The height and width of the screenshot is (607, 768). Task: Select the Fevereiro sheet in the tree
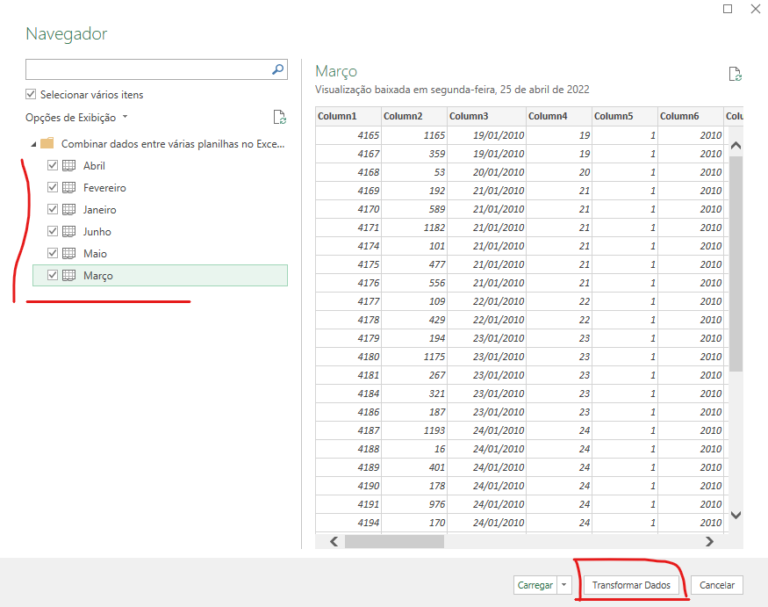pyautogui.click(x=104, y=188)
